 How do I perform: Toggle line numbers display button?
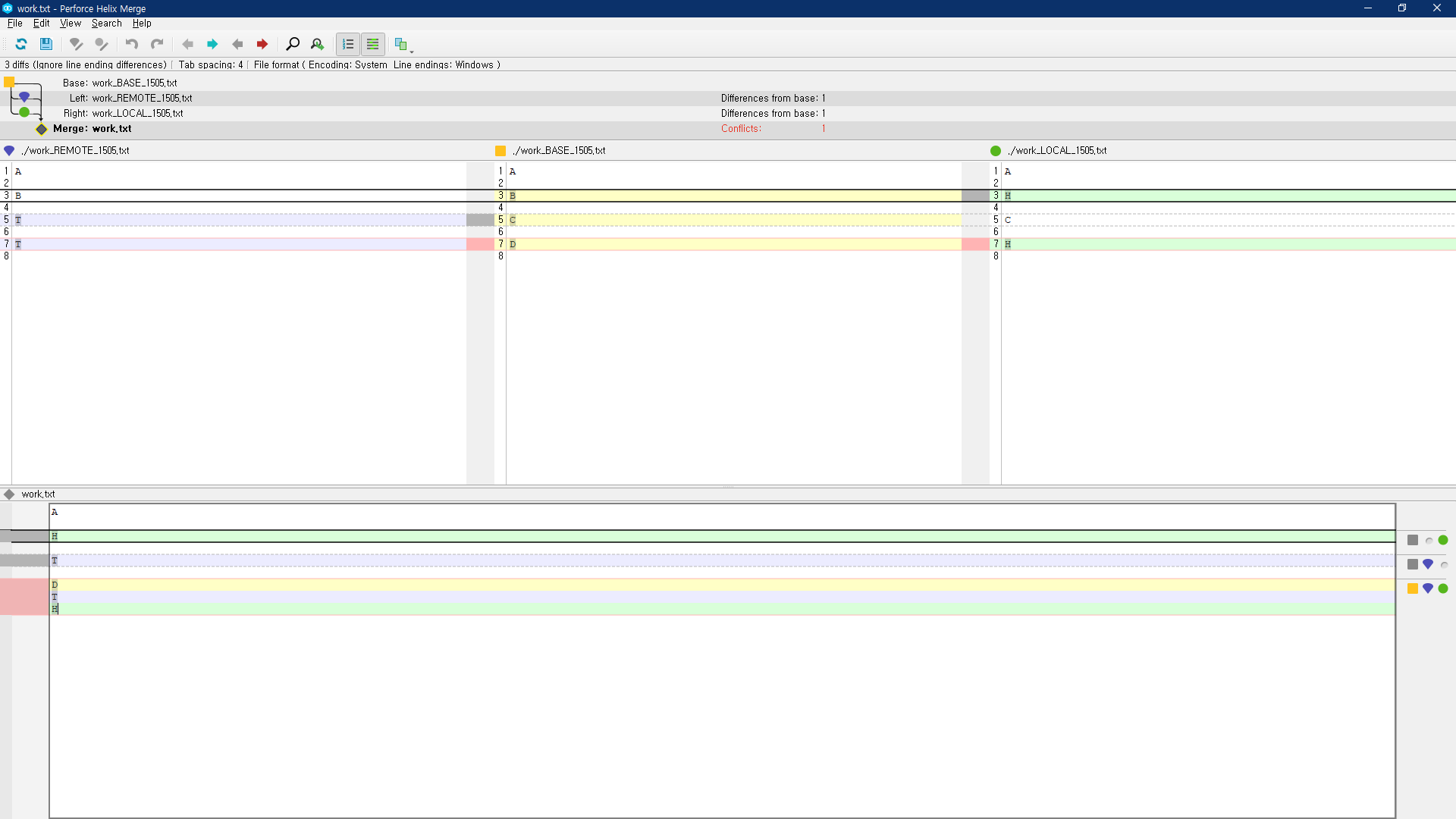348,44
